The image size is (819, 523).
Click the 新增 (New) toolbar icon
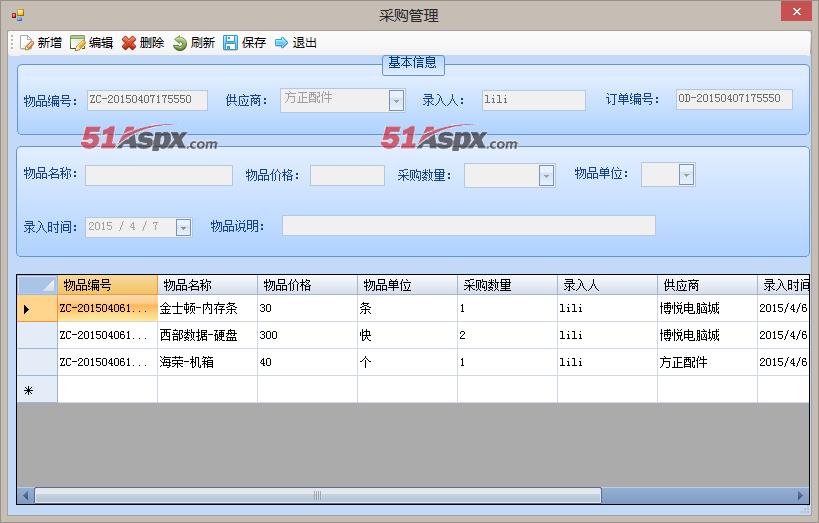coord(27,43)
